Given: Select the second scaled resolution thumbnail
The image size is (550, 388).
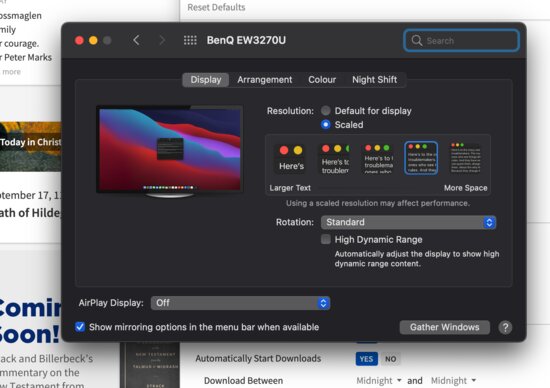Looking at the screenshot, I should click(x=335, y=159).
